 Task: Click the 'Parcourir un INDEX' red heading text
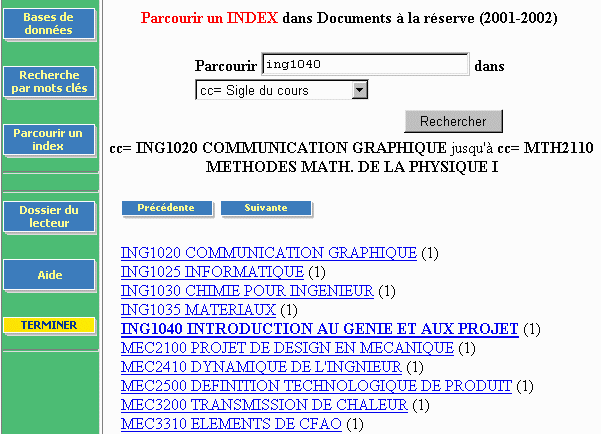[209, 18]
